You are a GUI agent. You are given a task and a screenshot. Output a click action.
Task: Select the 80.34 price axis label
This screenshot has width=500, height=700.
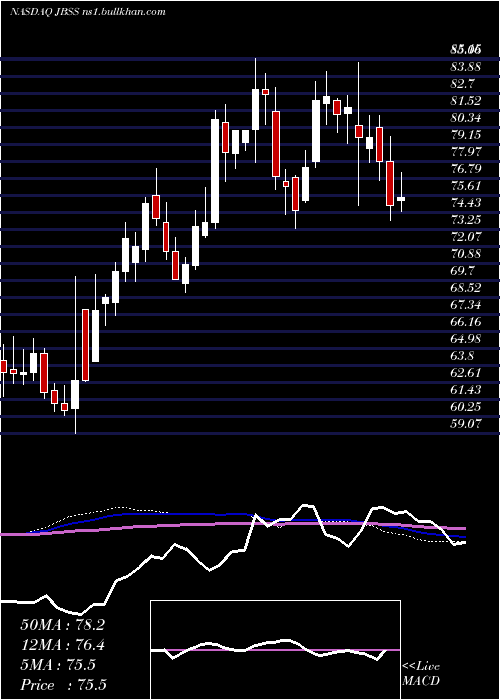pos(466,118)
